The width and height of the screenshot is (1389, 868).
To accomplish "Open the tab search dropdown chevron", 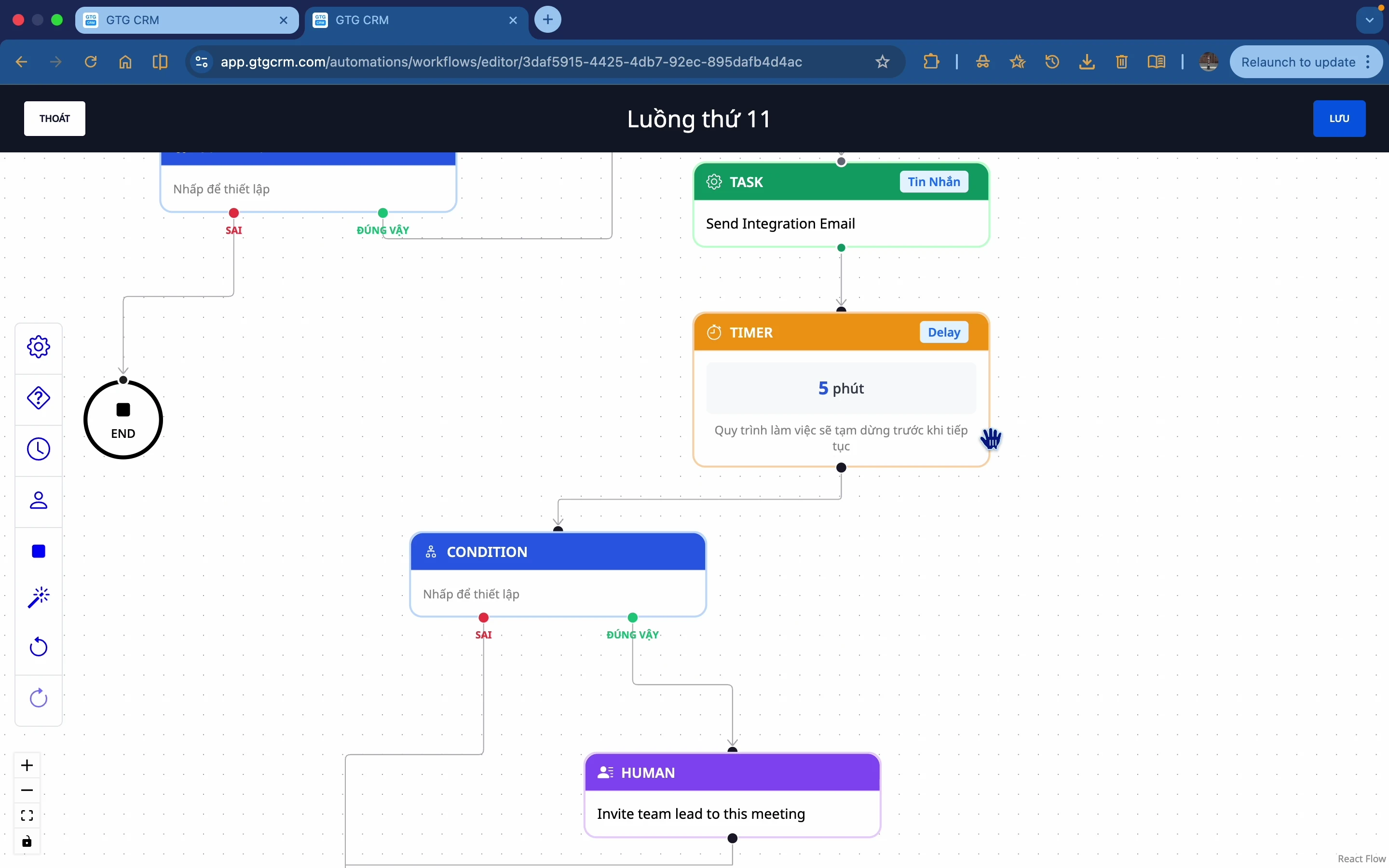I will 1370,20.
